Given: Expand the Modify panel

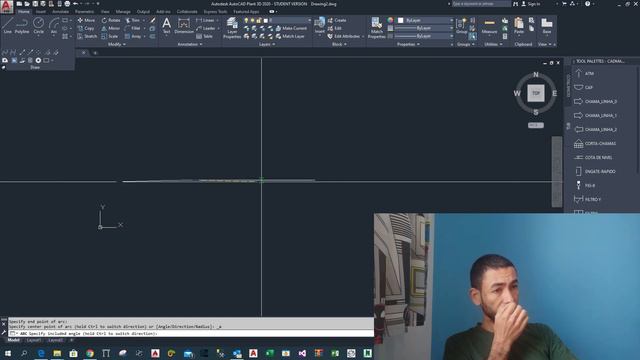Looking at the screenshot, I should 116,44.
